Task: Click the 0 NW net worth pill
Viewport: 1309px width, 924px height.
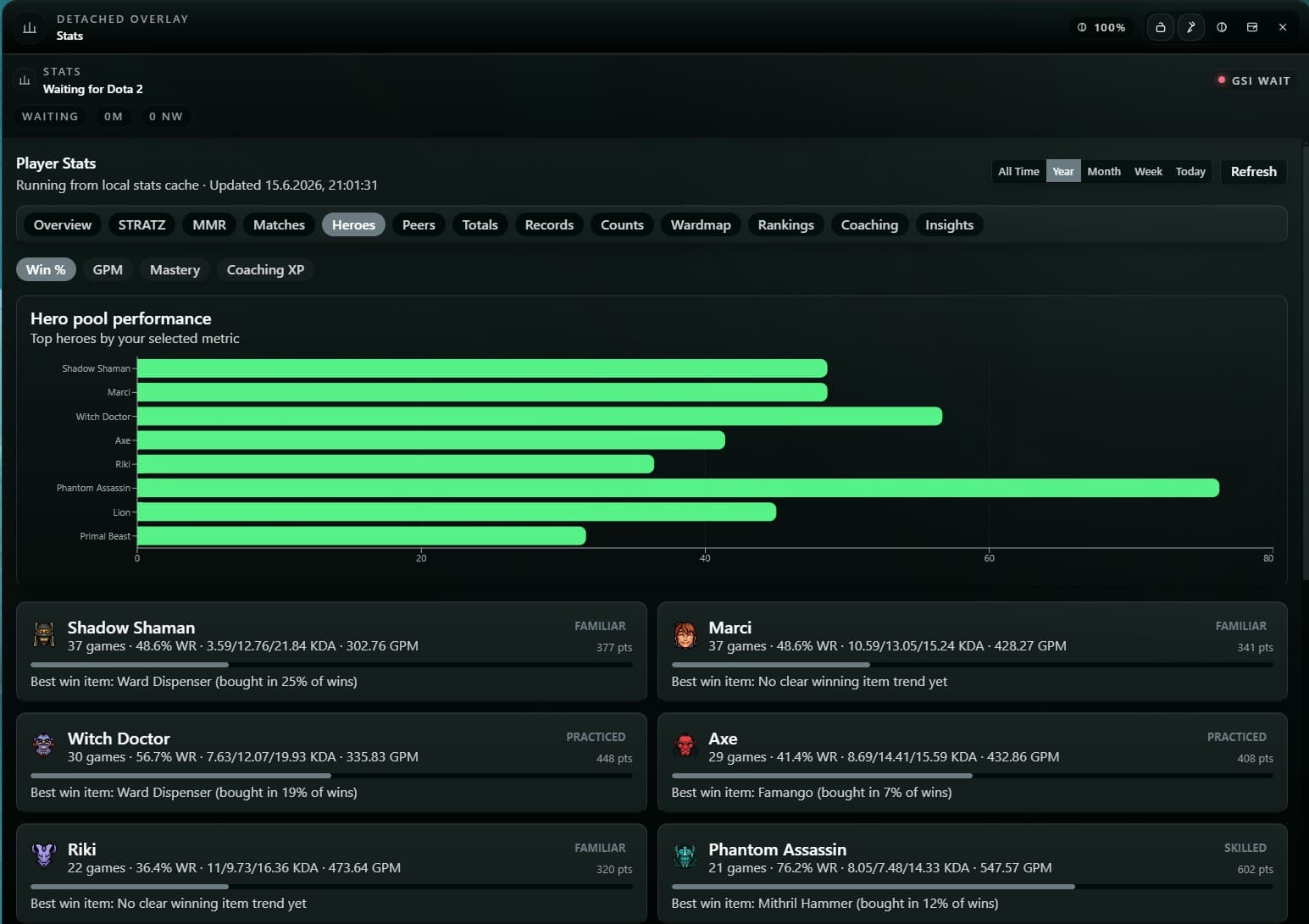Action: pyautogui.click(x=166, y=116)
